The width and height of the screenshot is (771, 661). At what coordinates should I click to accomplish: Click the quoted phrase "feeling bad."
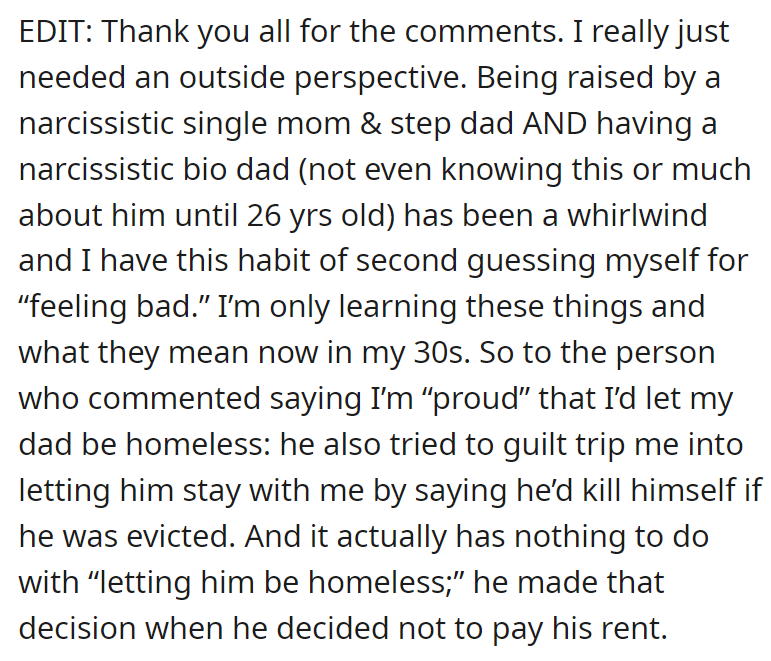[103, 307]
